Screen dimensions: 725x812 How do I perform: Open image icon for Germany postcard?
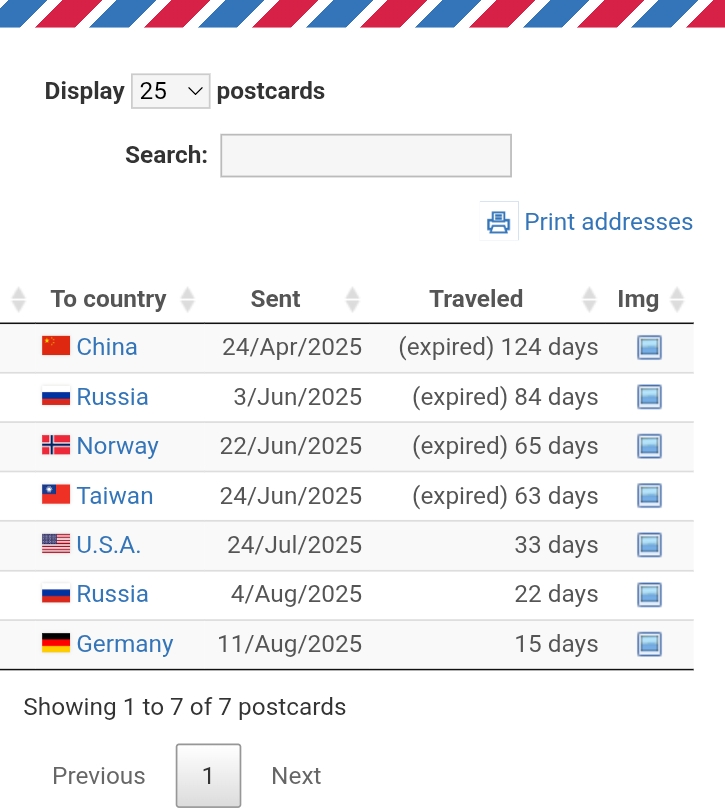(x=649, y=644)
